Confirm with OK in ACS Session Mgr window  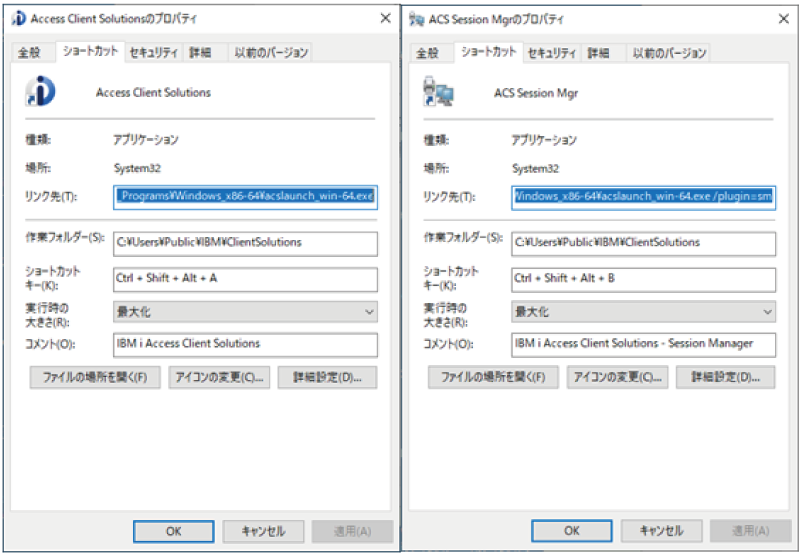[x=572, y=532]
